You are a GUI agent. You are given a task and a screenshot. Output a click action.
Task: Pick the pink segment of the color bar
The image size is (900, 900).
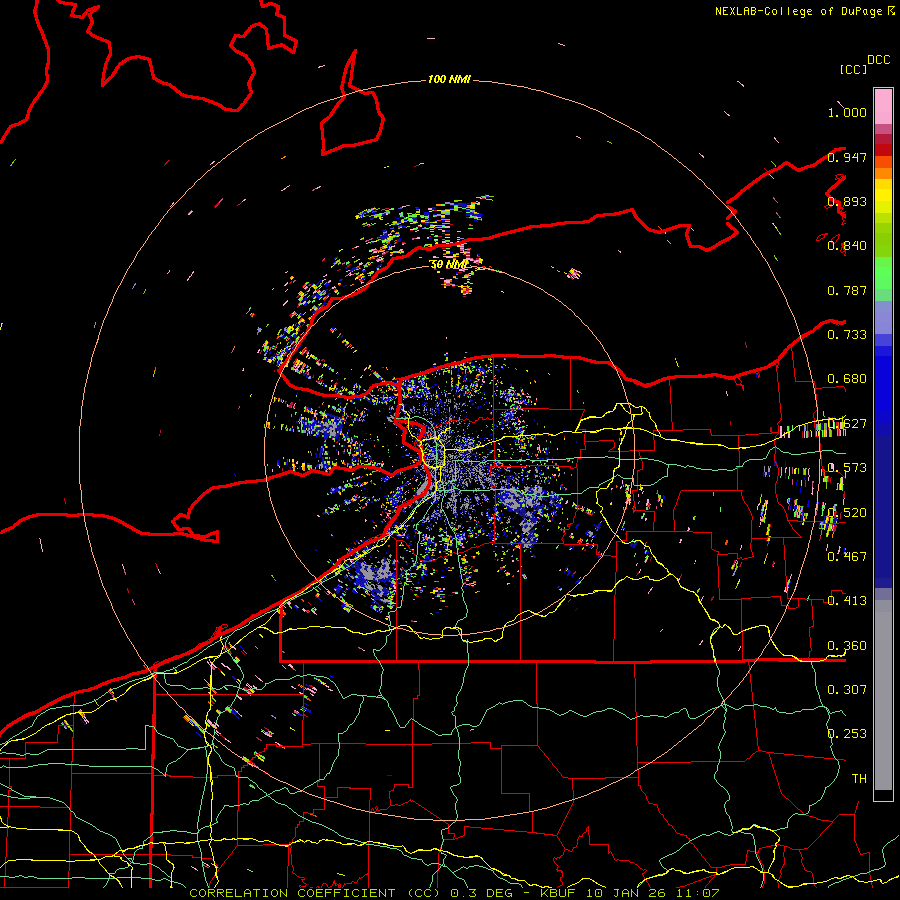click(x=883, y=107)
